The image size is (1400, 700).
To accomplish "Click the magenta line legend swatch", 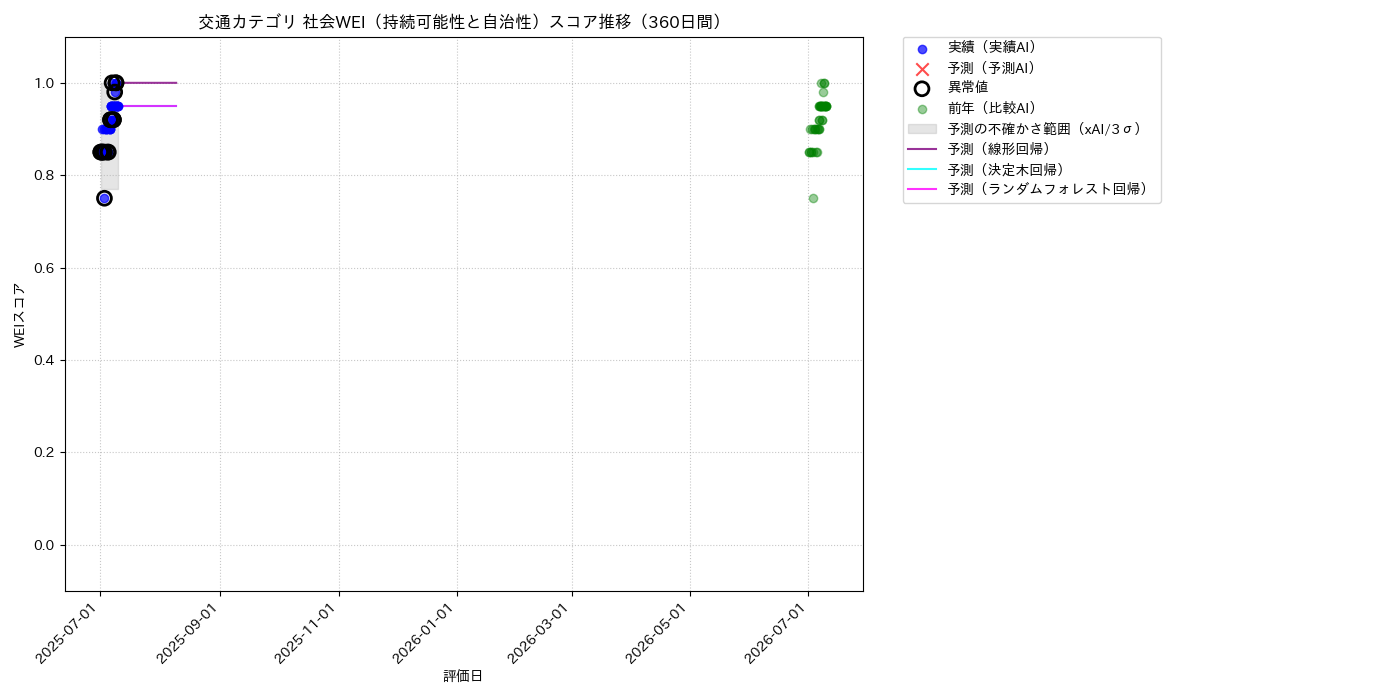I will point(922,189).
